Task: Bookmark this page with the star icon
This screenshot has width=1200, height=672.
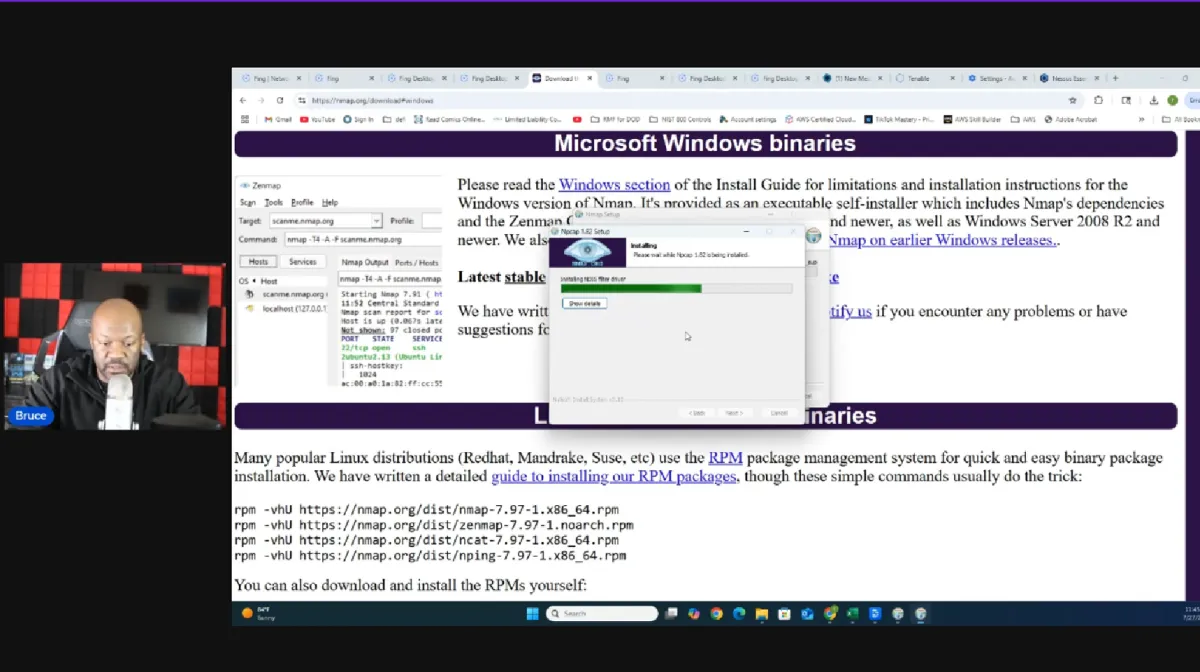Action: point(1073,100)
